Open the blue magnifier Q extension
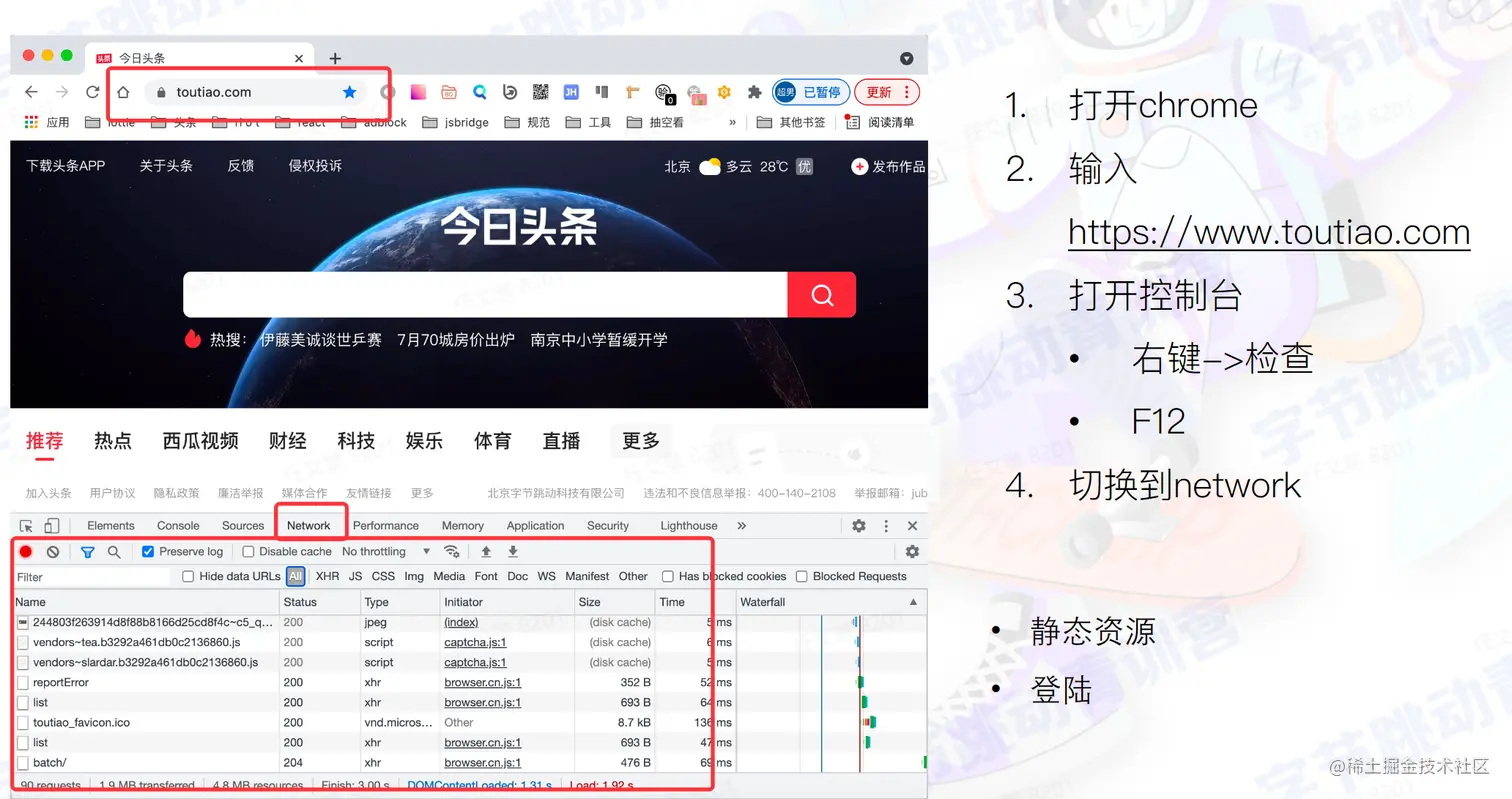This screenshot has width=1512, height=799. pyautogui.click(x=480, y=92)
